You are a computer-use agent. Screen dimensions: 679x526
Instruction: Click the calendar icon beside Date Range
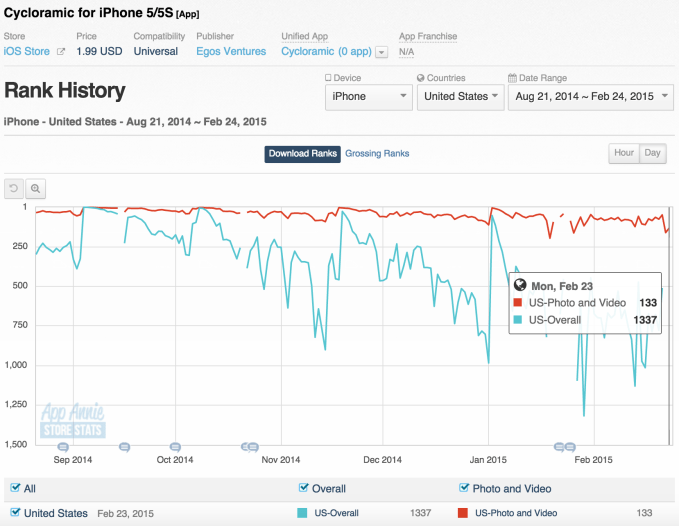click(512, 77)
